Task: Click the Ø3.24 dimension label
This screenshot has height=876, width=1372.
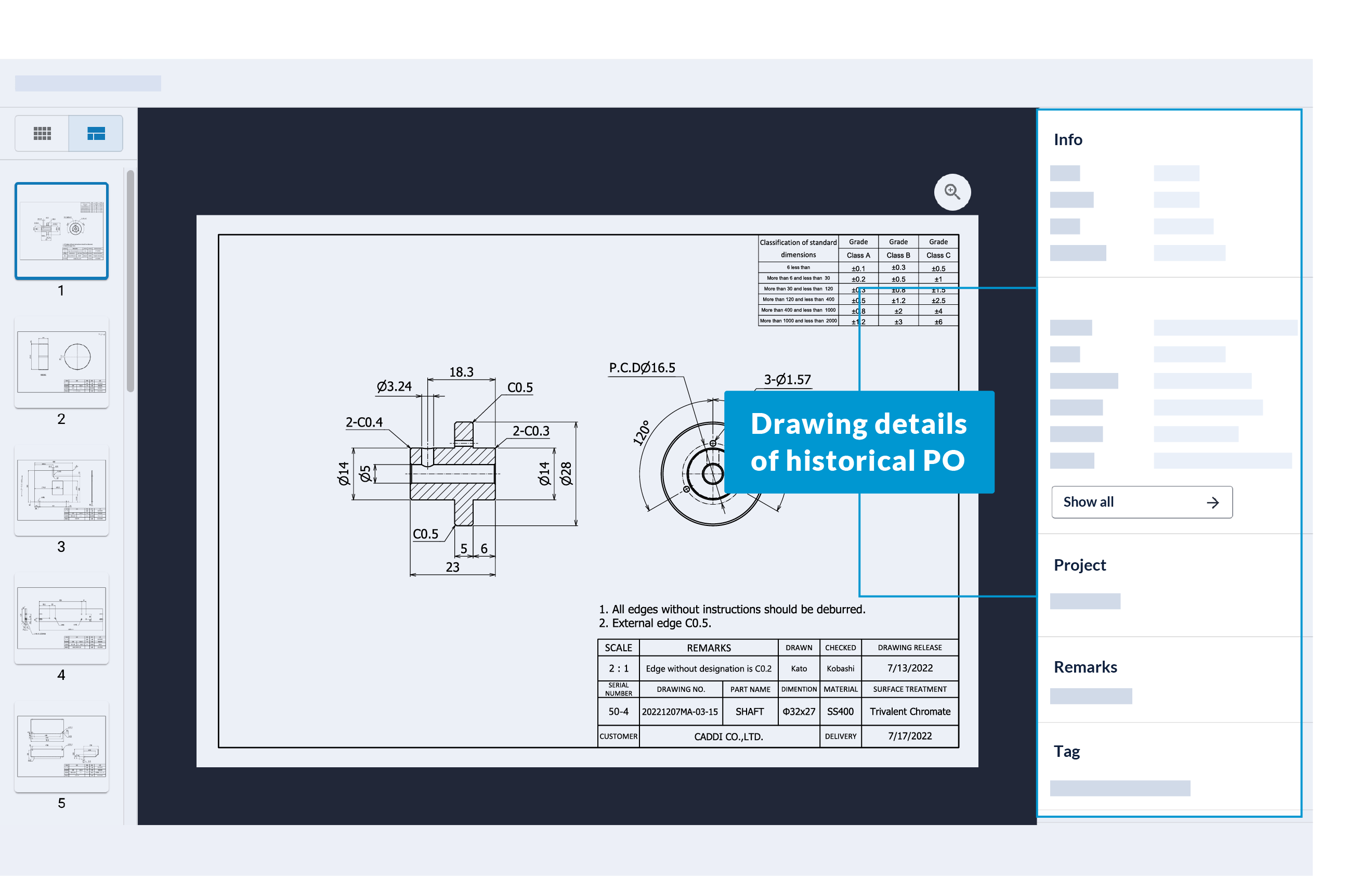Action: [x=394, y=387]
